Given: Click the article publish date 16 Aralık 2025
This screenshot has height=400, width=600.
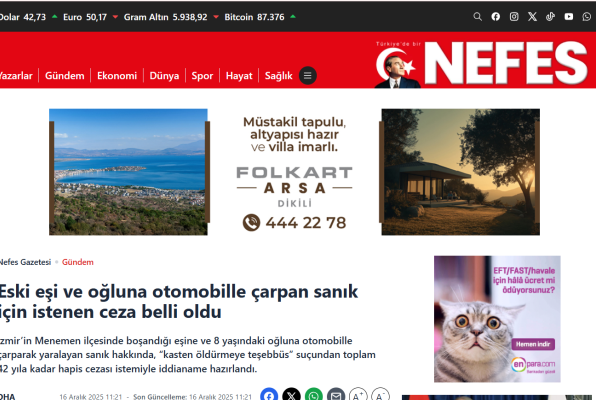Looking at the screenshot, I should (x=91, y=397).
